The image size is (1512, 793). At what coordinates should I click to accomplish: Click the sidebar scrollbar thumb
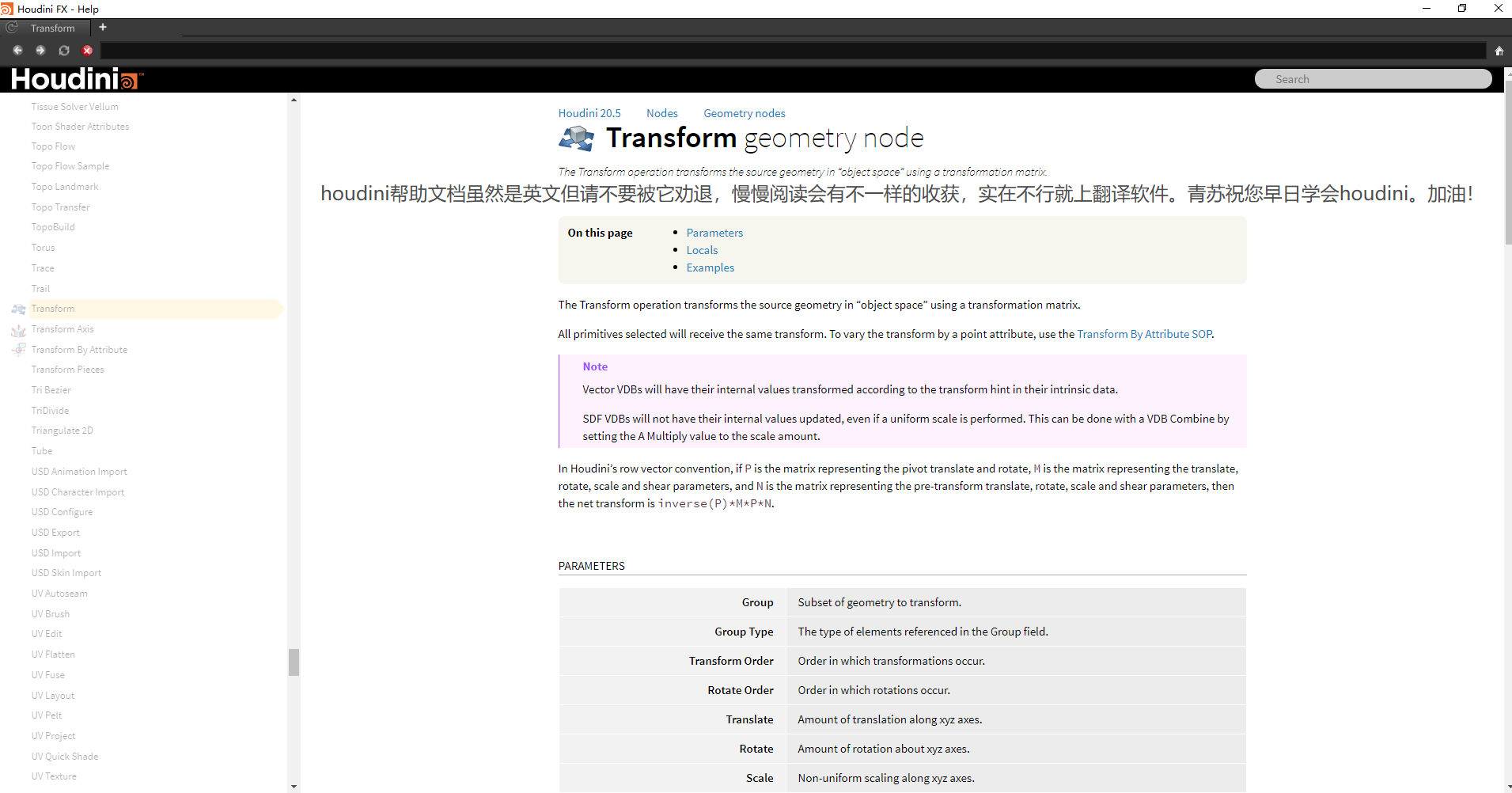(294, 662)
